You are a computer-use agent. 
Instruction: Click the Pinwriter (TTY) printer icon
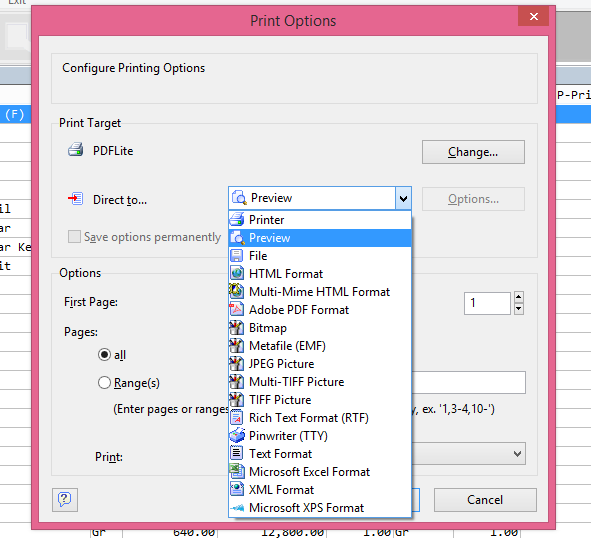pos(237,435)
